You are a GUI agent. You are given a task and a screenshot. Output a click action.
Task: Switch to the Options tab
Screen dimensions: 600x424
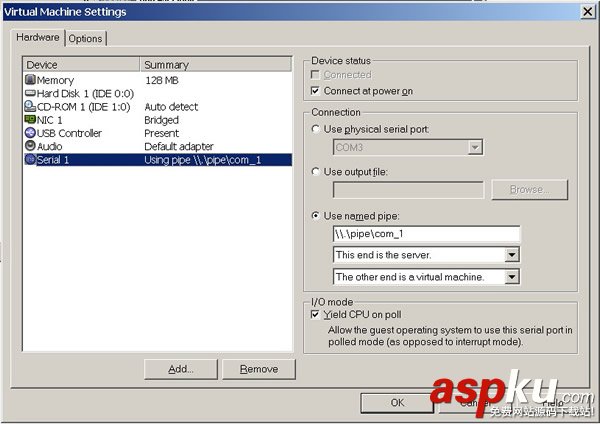tap(86, 38)
